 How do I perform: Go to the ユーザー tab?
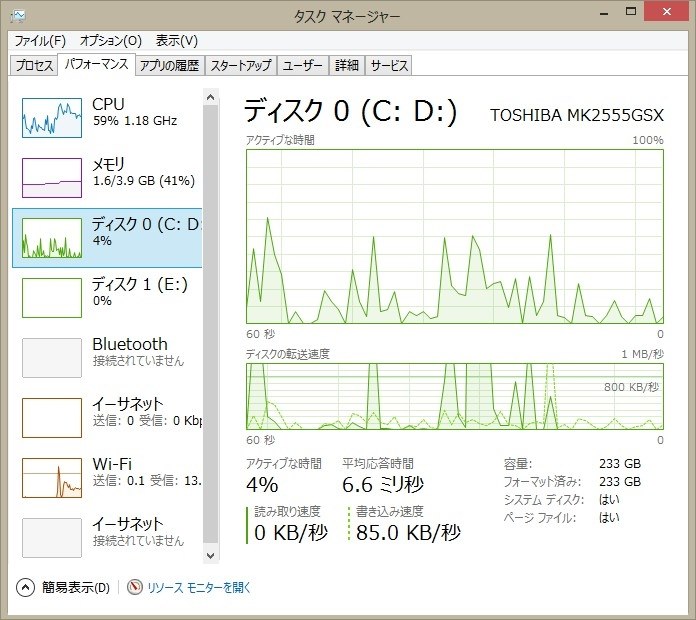[x=303, y=66]
